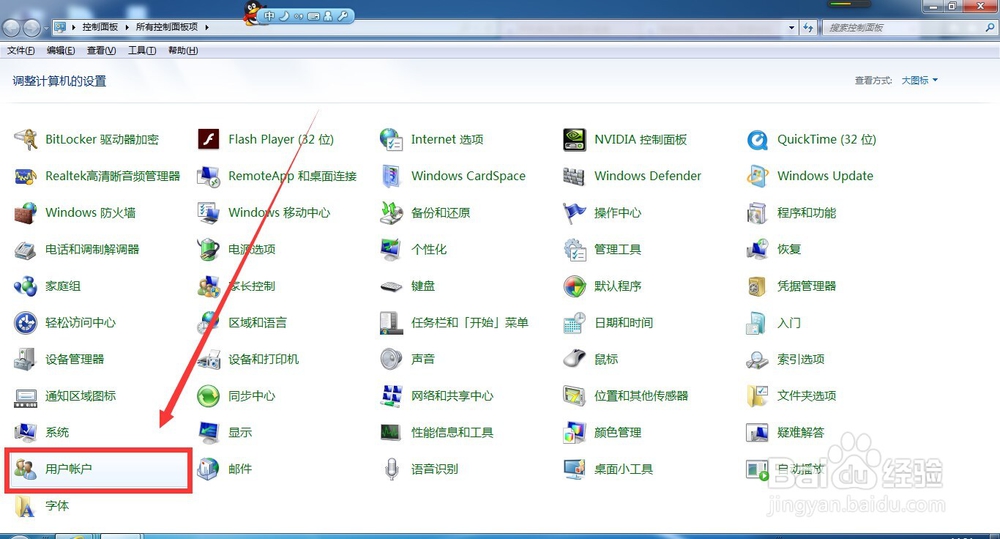
Task: Click the 个性化 monitor icon
Action: tap(390, 249)
